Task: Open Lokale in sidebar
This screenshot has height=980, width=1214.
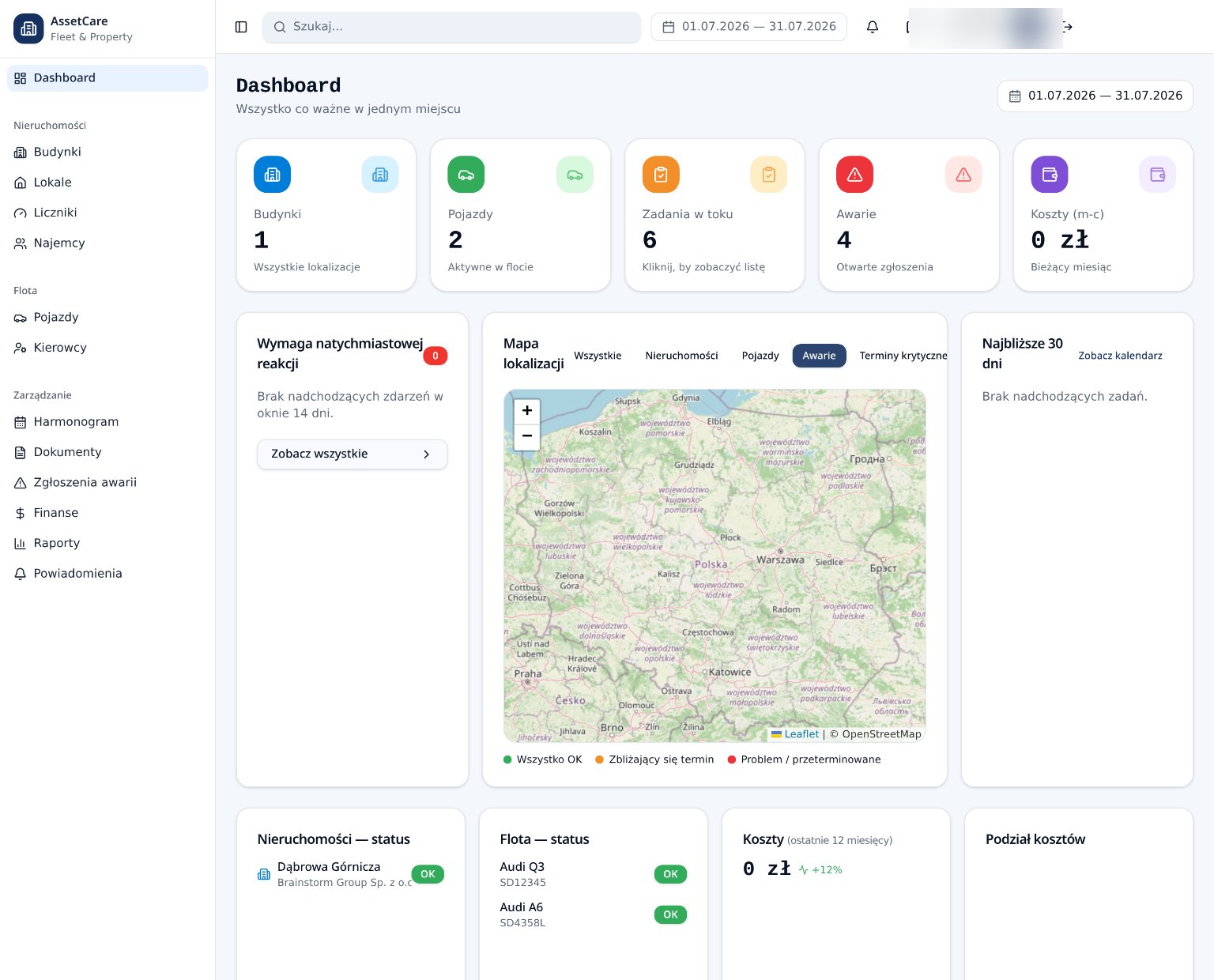Action: coord(107,183)
